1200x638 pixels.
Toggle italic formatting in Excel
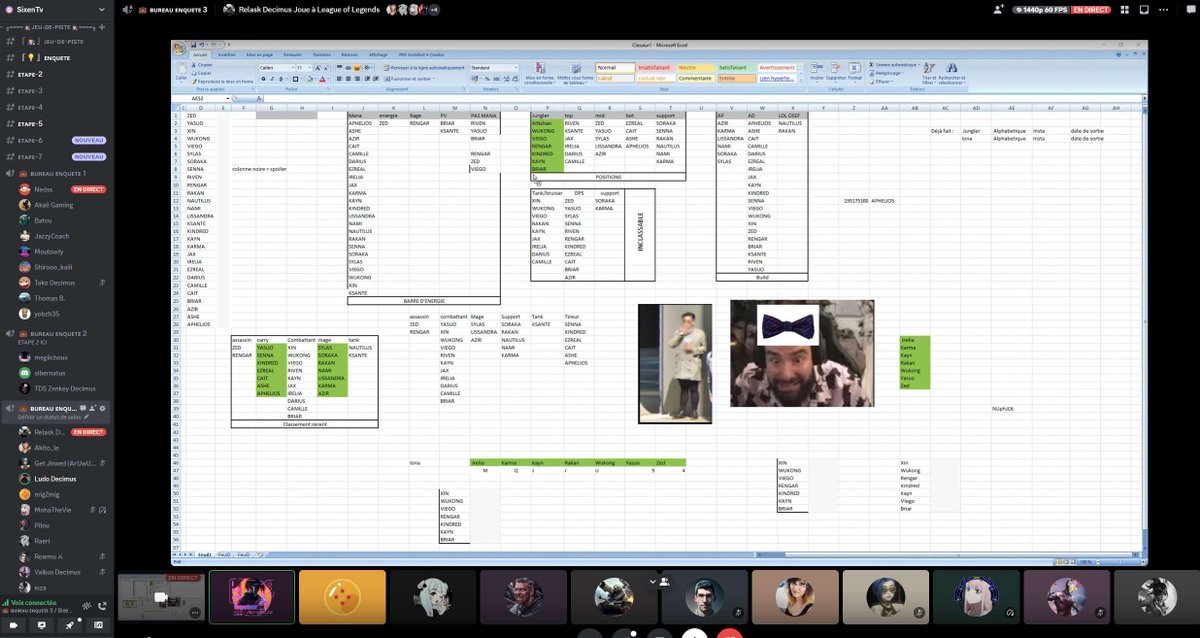pyautogui.click(x=272, y=79)
